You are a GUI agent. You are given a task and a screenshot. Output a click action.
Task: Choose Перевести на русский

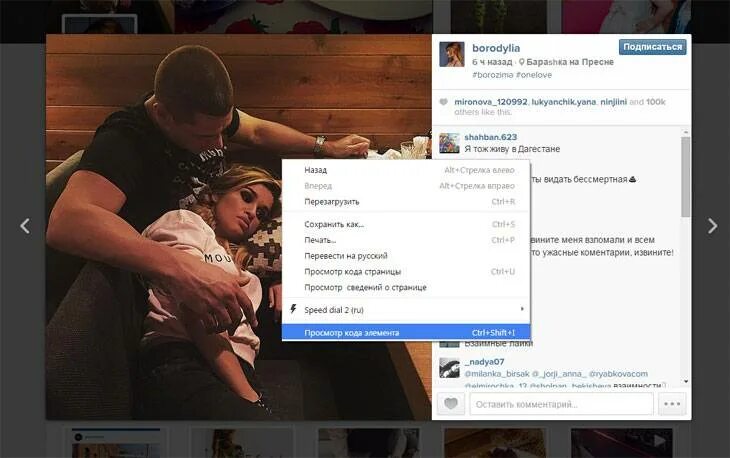pos(406,256)
